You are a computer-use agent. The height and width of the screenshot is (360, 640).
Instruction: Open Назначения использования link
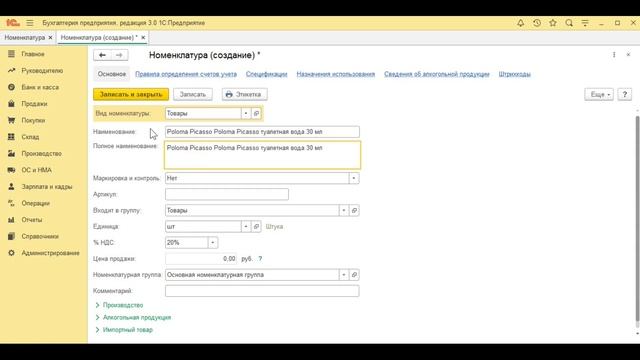[336, 74]
